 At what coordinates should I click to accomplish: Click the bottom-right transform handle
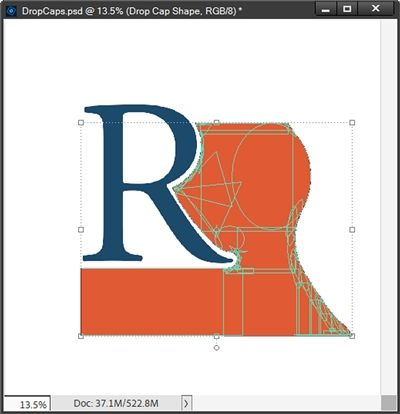tap(352, 336)
